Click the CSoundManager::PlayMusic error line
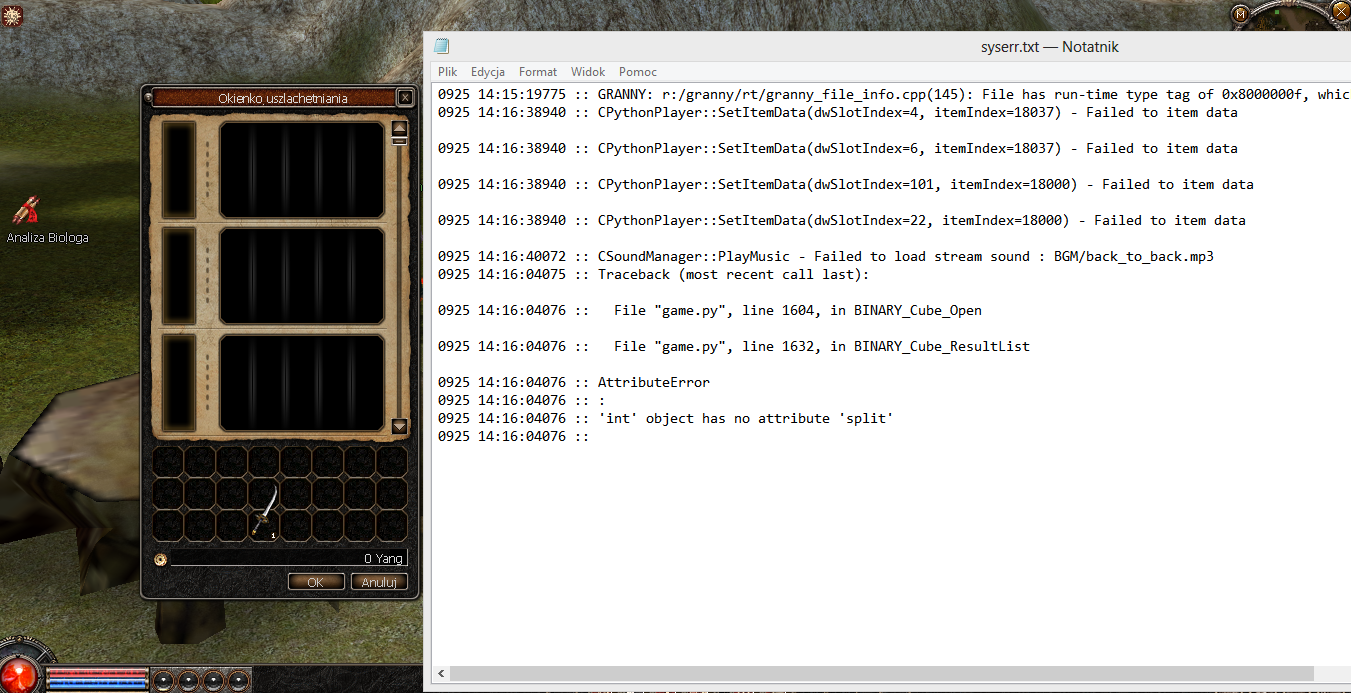 tap(826, 256)
